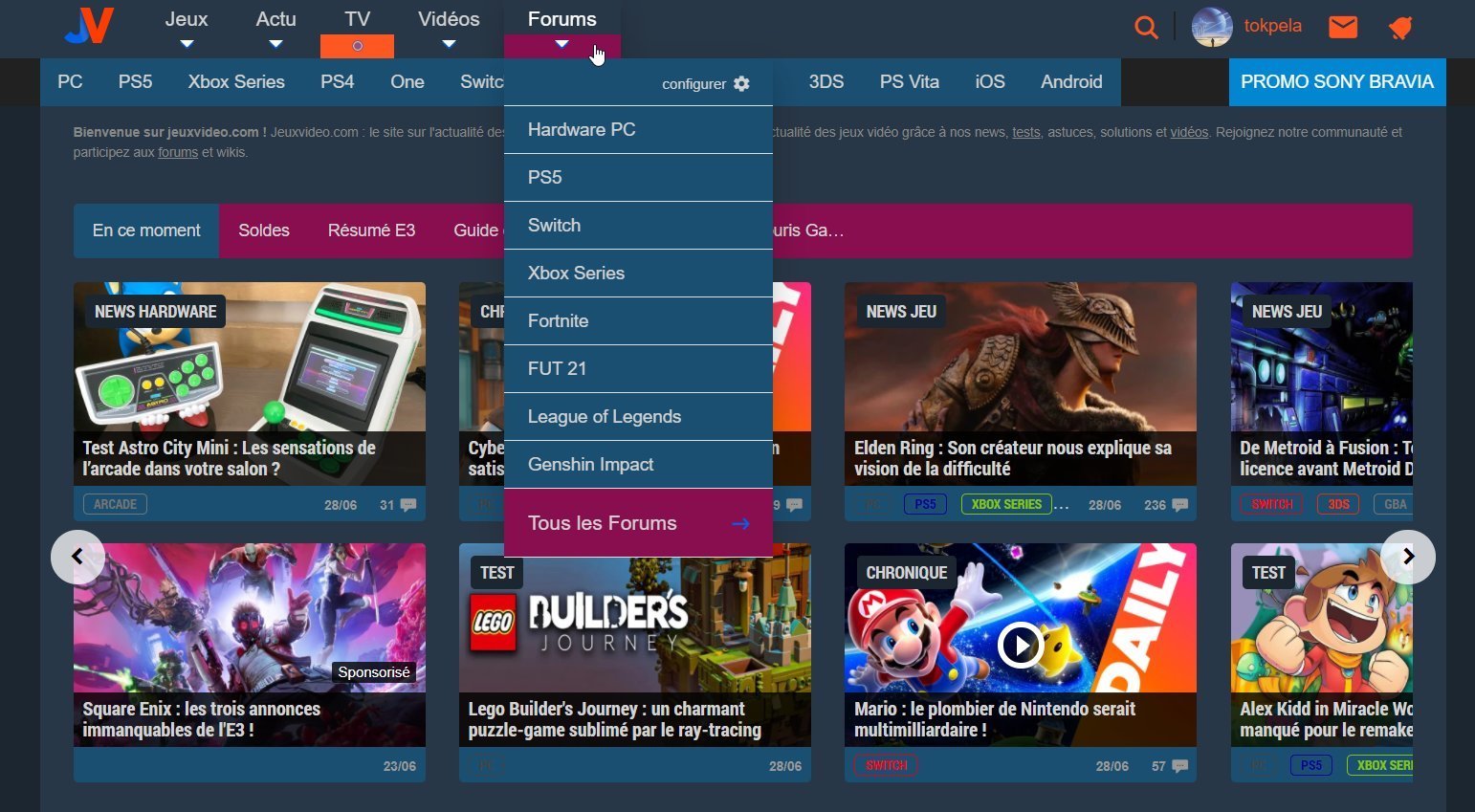Click the ARCADE tag
Image resolution: width=1475 pixels, height=812 pixels.
point(116,504)
